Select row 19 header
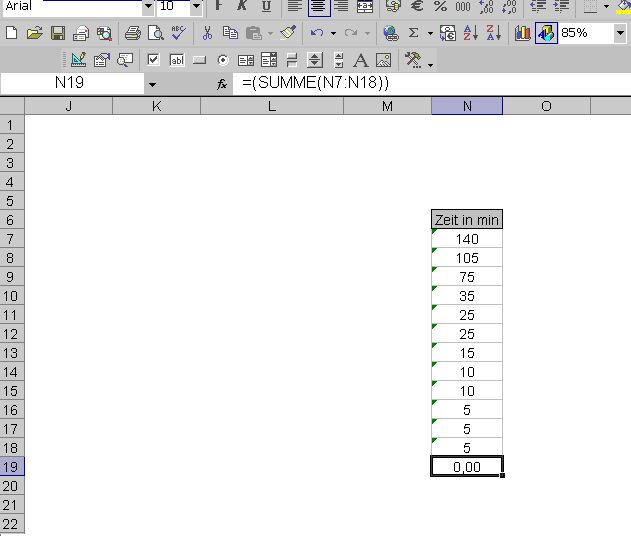Viewport: 631px width, 536px height. 12,467
